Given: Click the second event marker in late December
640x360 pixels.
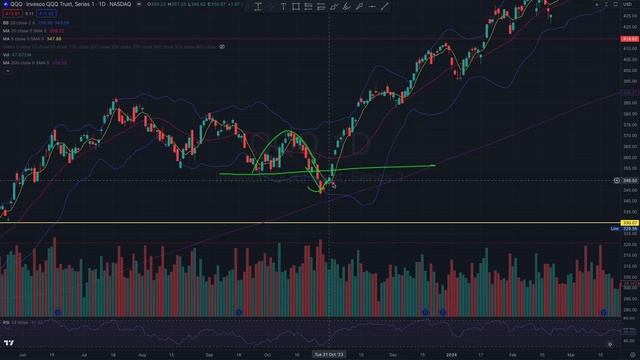Looking at the screenshot, I should (x=442, y=312).
